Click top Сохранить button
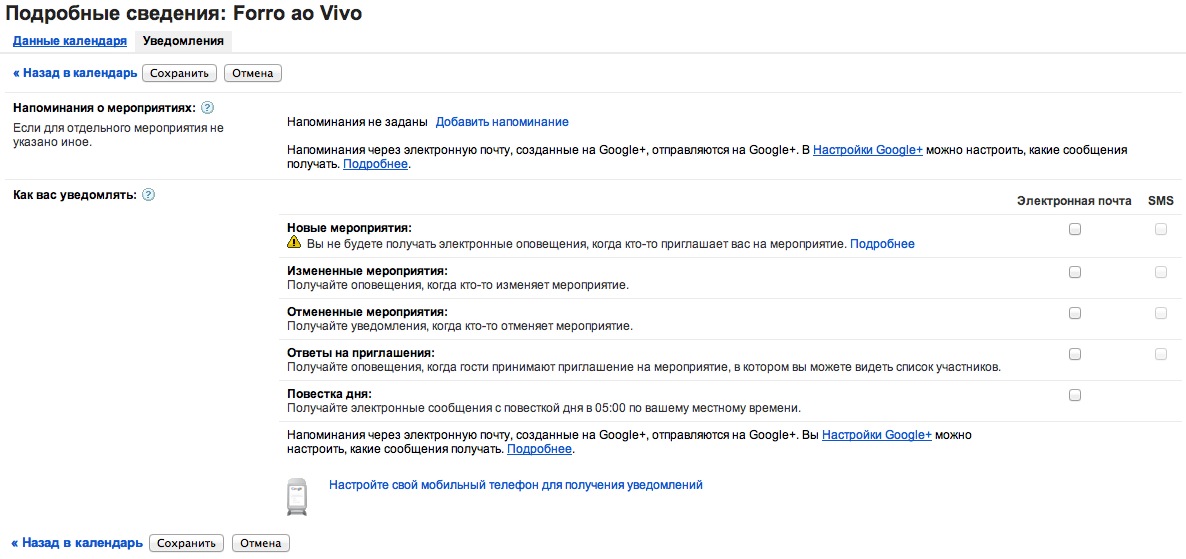Viewport: 1186px width, 559px height. [x=179, y=73]
